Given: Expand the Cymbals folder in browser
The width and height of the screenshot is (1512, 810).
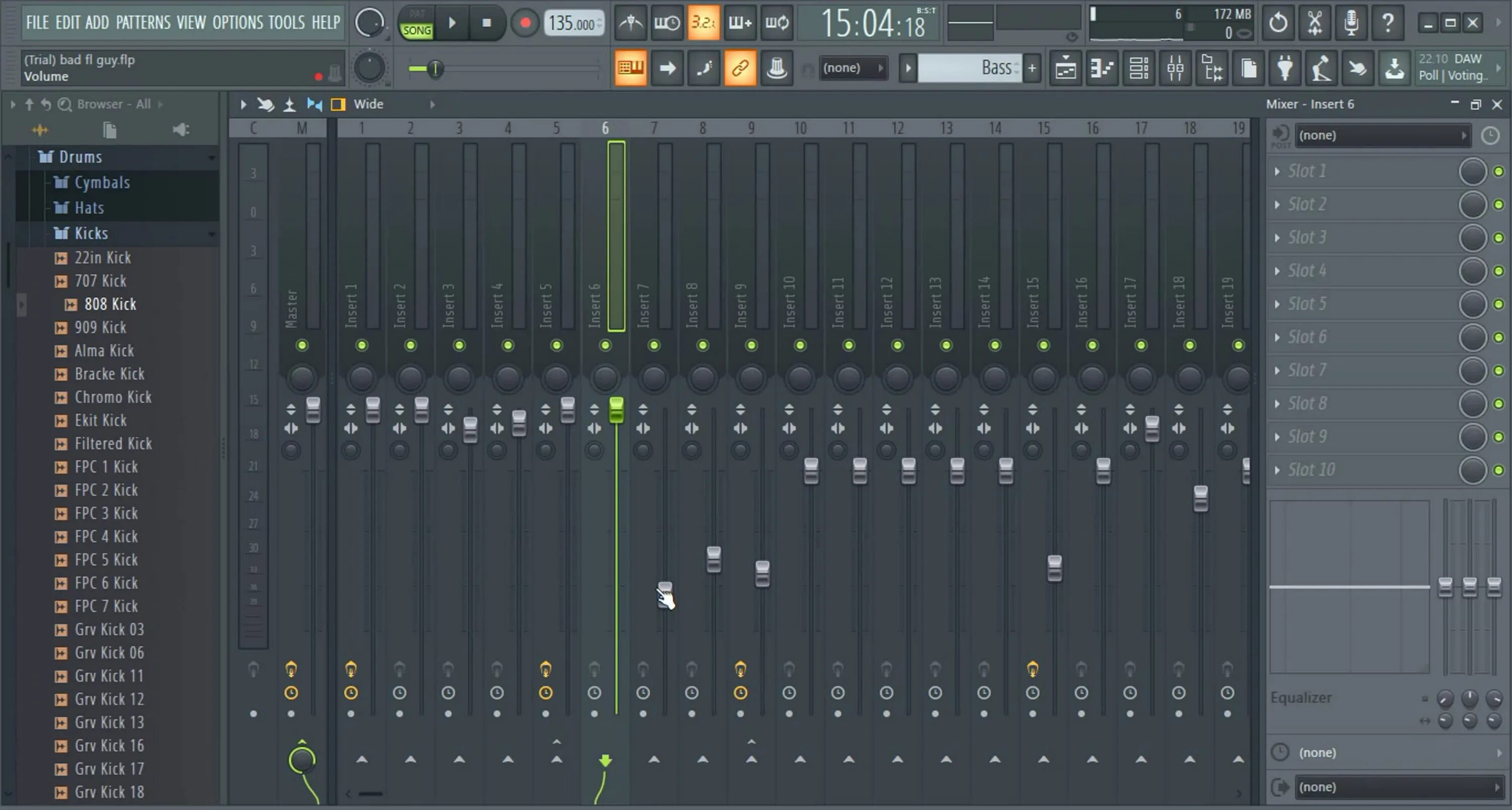Looking at the screenshot, I should coord(100,182).
